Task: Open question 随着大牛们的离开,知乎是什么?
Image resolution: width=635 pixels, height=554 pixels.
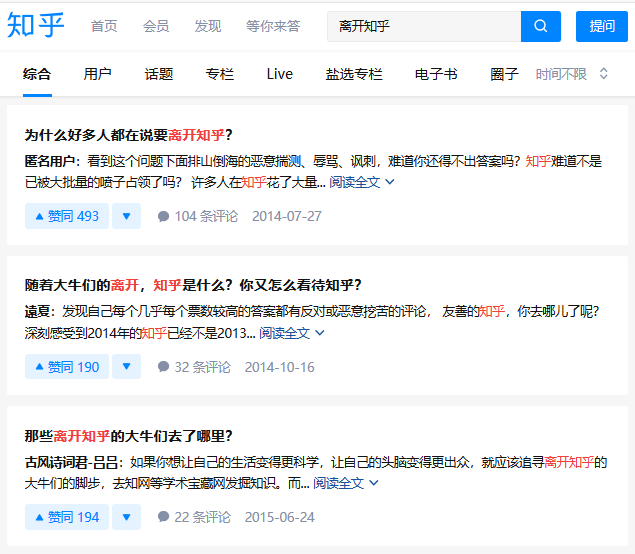Action: (x=193, y=285)
